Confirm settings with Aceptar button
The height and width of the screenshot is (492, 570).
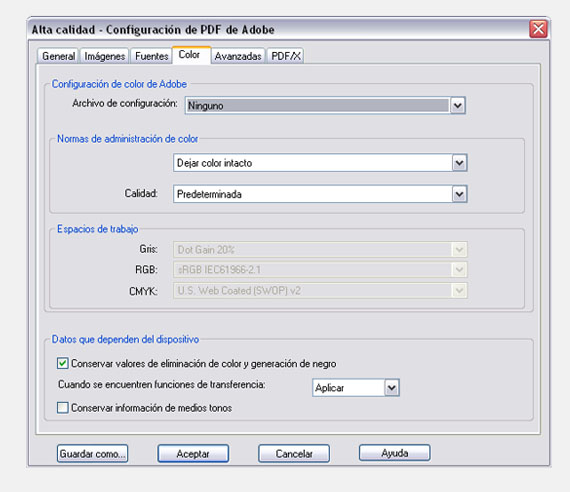[x=193, y=453]
